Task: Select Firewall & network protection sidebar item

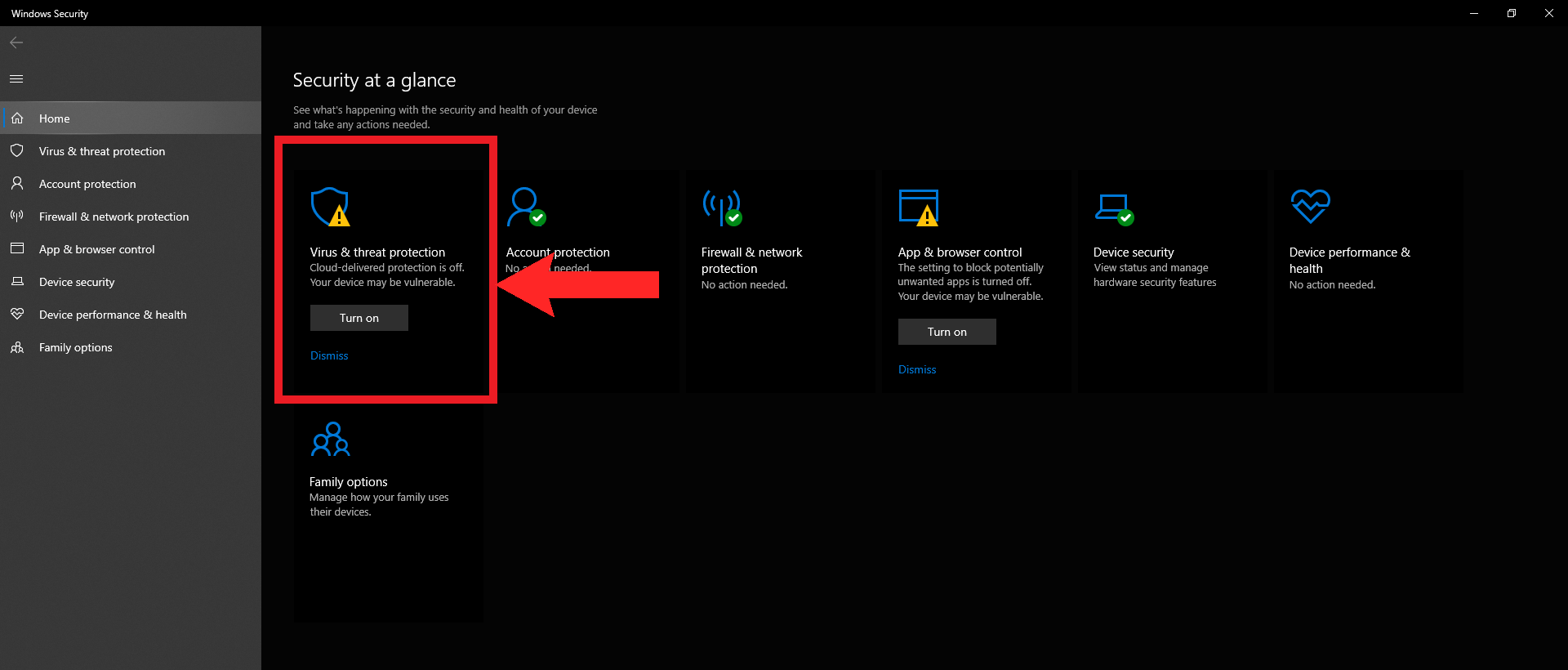Action: pyautogui.click(x=131, y=217)
